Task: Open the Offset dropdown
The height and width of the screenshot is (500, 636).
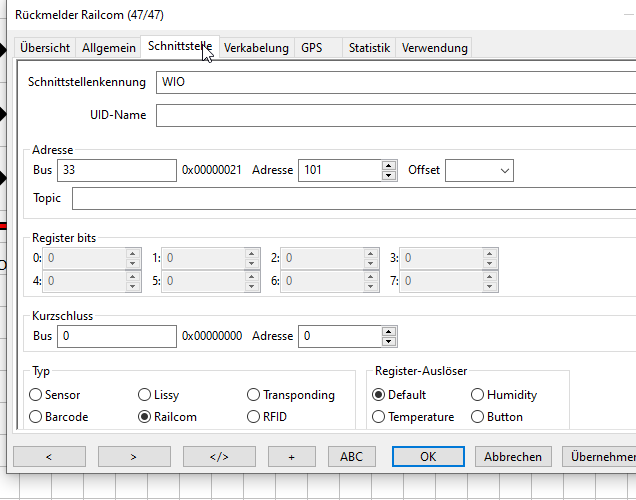Action: [x=479, y=170]
